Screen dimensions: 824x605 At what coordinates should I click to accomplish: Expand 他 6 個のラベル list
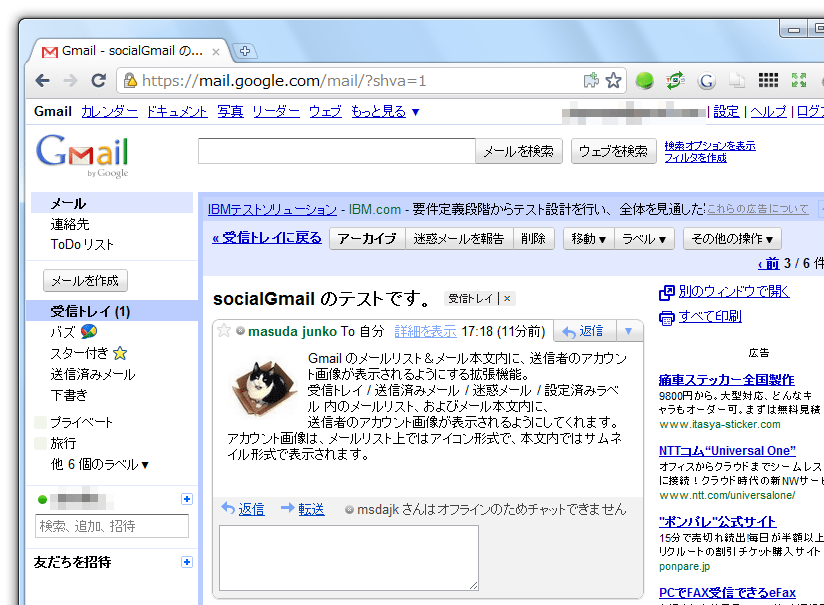coord(100,465)
